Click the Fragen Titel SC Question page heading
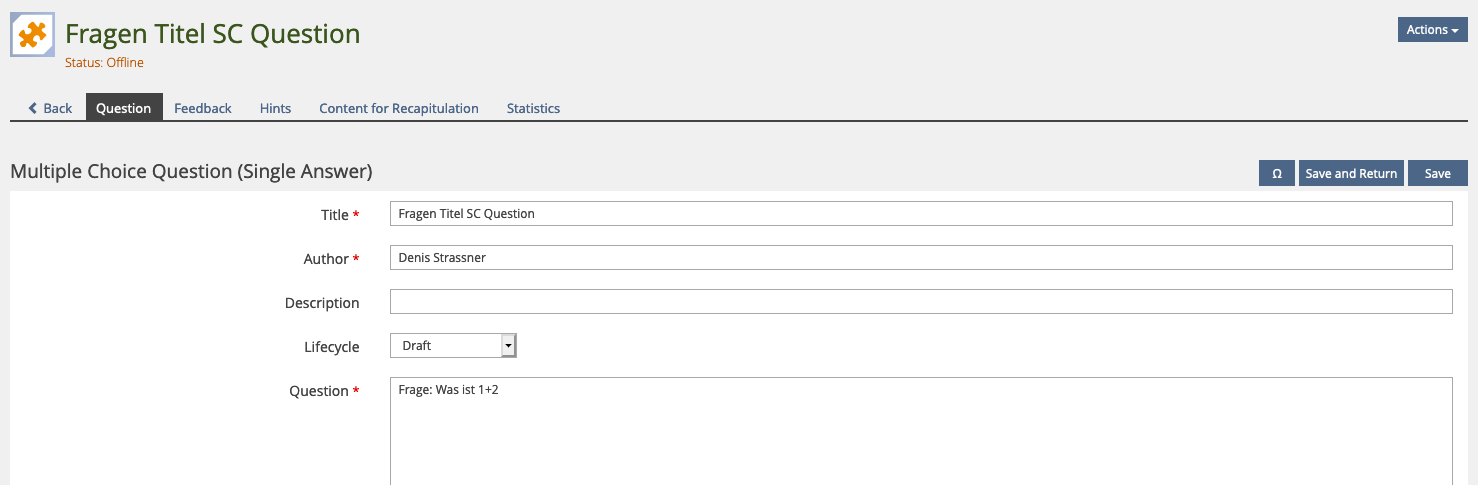1478x485 pixels. pos(212,34)
